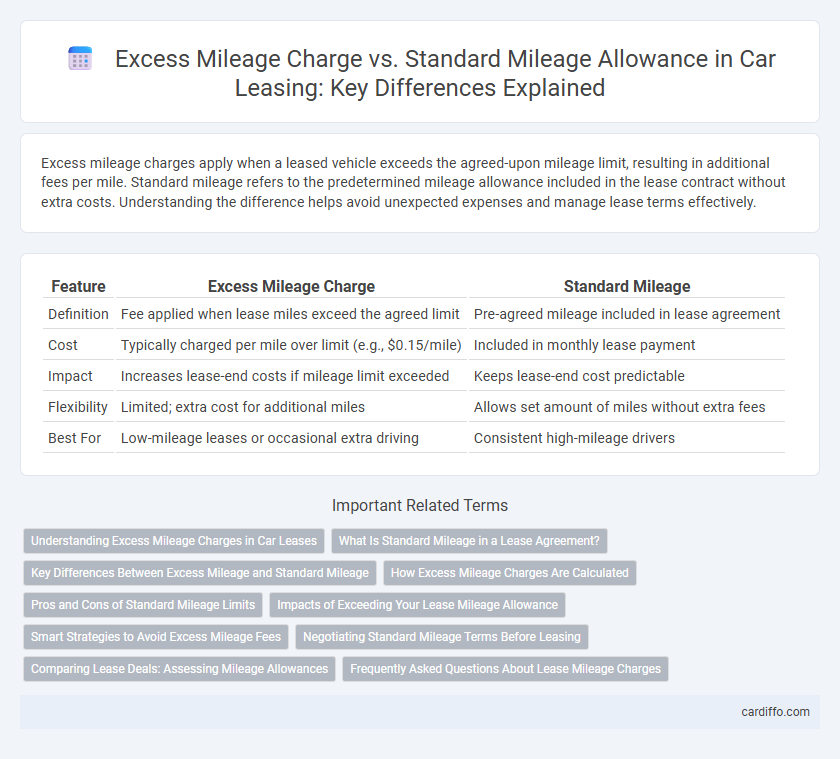Click 'Pros and Cons of Standard Mileage Limits'
The height and width of the screenshot is (759, 840).
143,605
